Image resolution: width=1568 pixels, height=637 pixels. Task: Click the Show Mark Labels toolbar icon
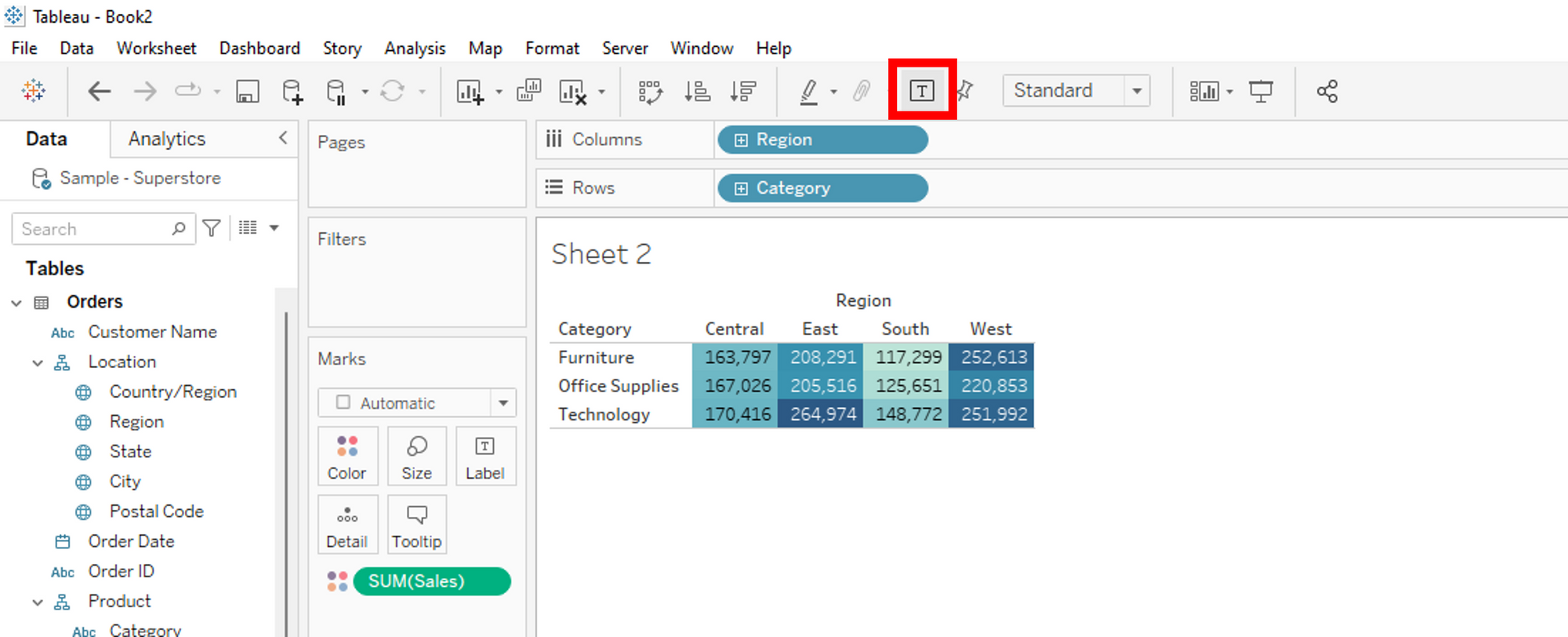(x=921, y=91)
